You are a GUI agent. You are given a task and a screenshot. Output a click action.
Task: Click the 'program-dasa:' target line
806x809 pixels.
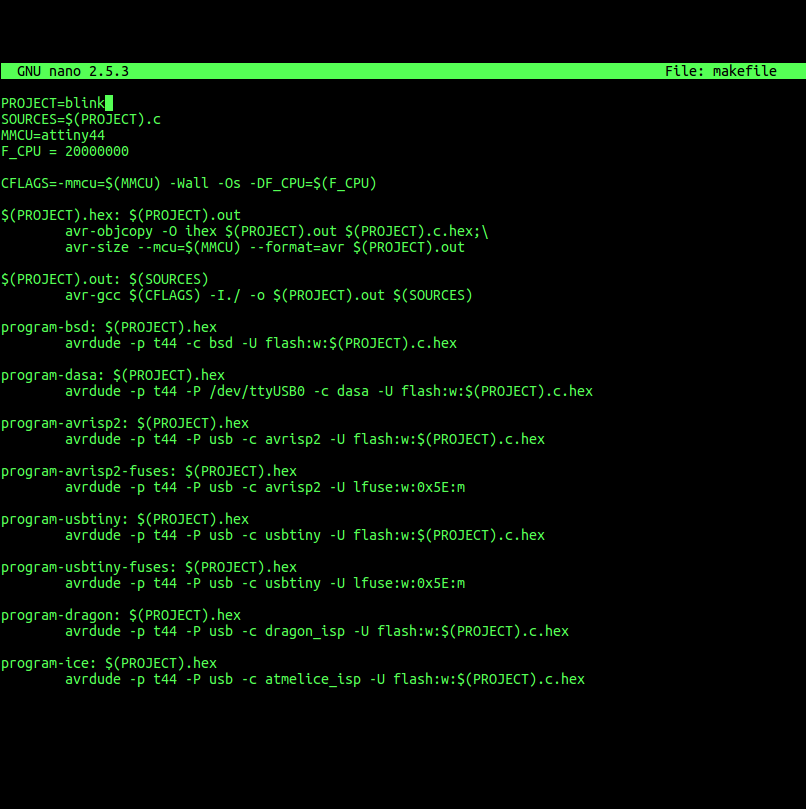pyautogui.click(x=113, y=375)
